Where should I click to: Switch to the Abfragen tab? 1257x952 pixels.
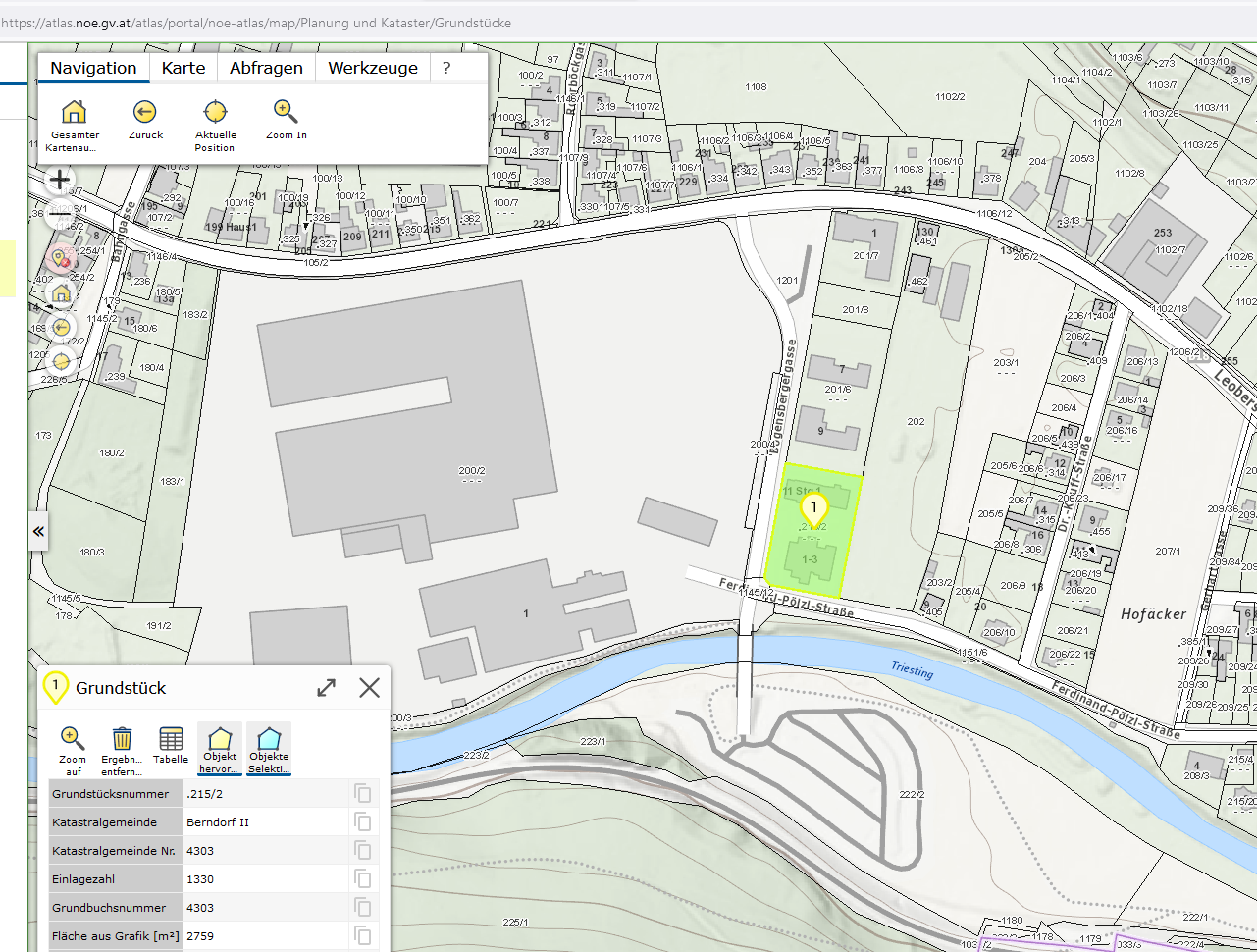[266, 68]
